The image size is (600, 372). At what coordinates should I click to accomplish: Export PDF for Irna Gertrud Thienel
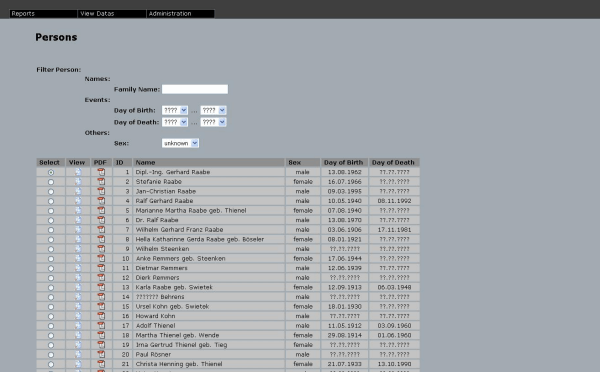tap(101, 345)
